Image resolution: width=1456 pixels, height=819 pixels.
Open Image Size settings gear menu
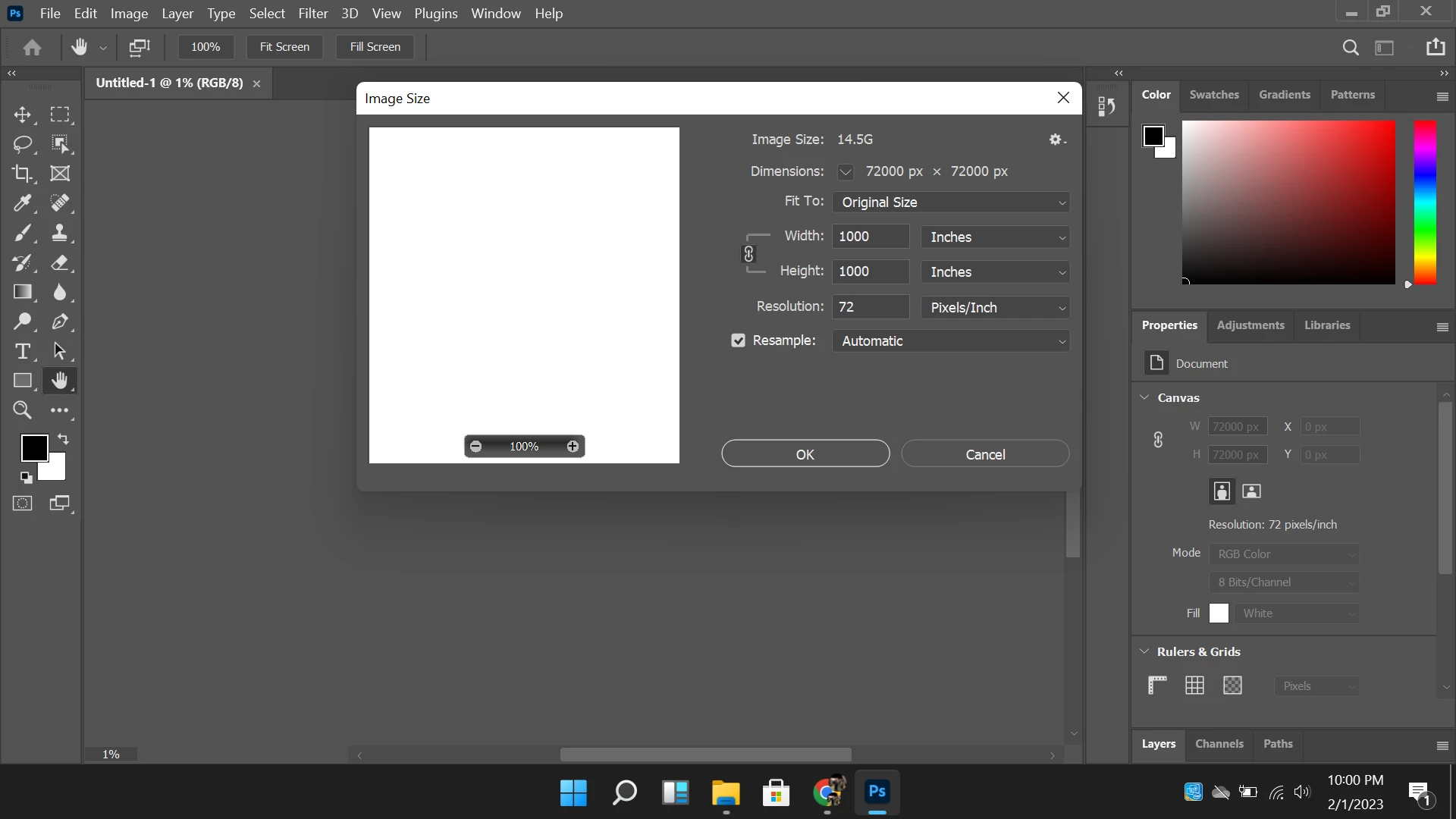1057,140
